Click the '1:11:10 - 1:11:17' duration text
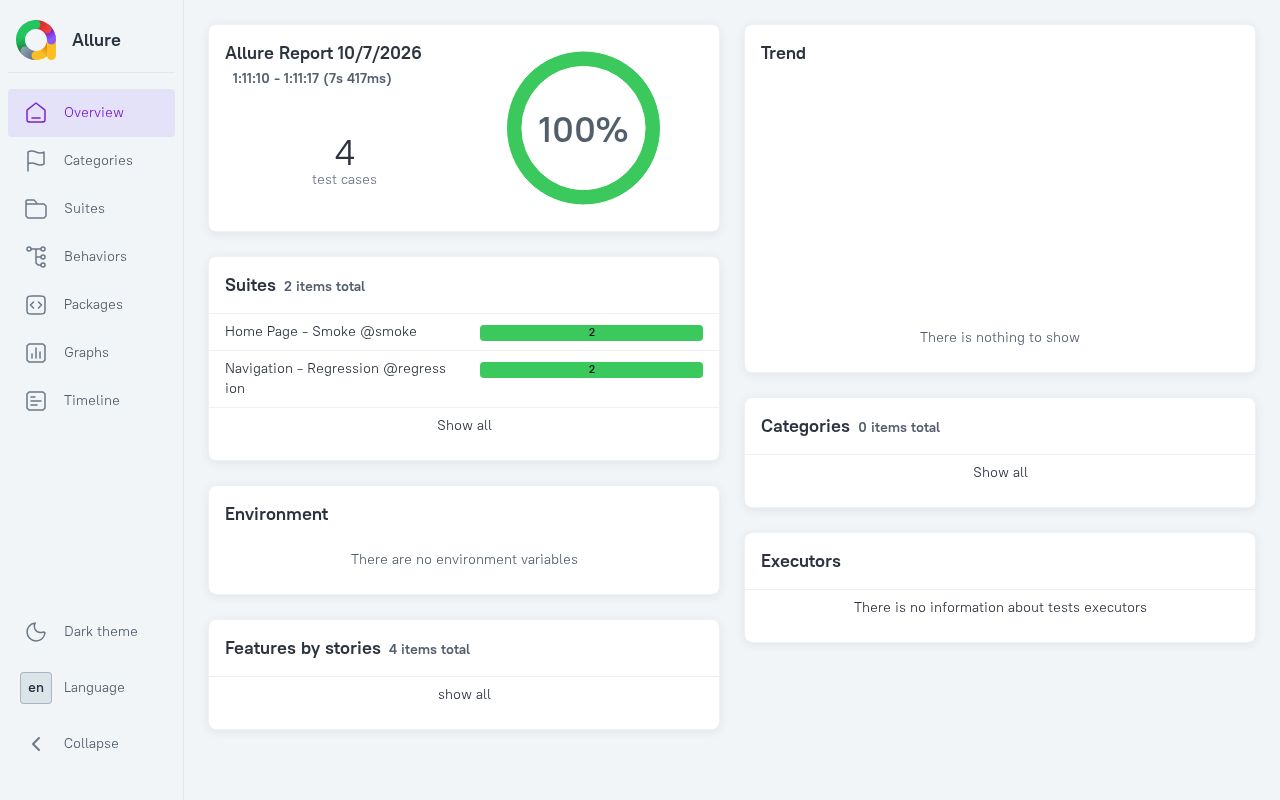This screenshot has height=800, width=1280. pyautogui.click(x=312, y=78)
